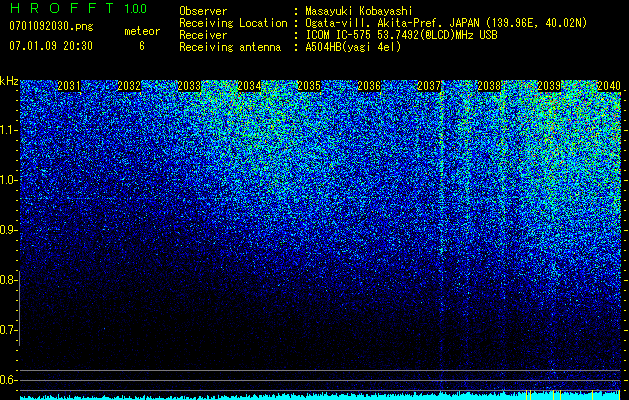Click the 2031 time marker

pyautogui.click(x=69, y=86)
